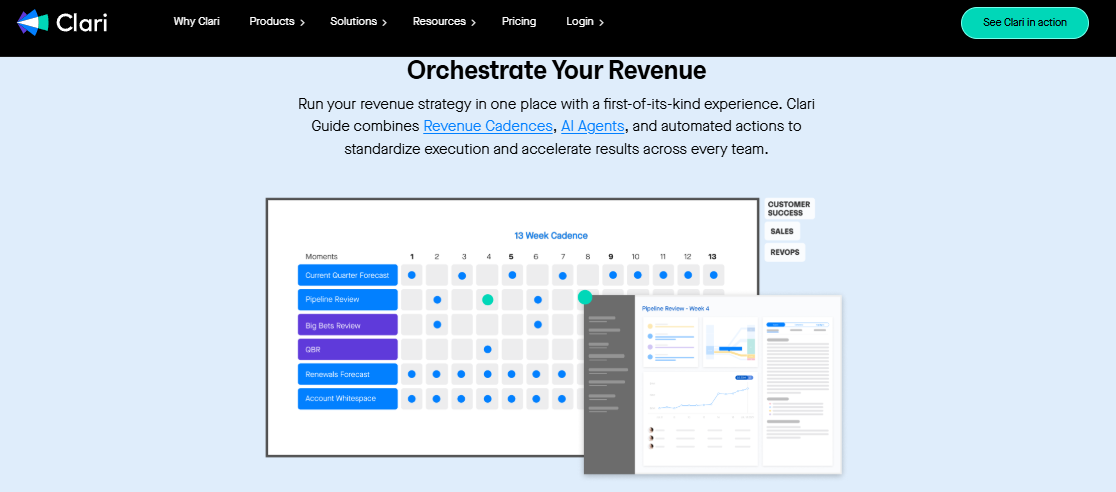
Task: Click See Clari in action button
Action: pos(1024,23)
